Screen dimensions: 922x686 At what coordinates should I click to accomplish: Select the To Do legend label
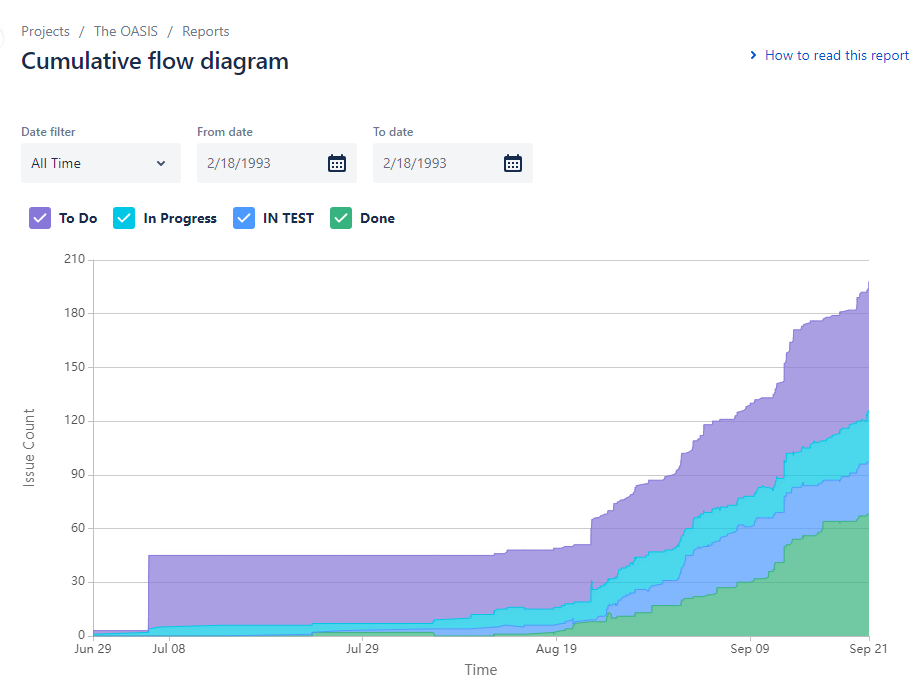[78, 218]
